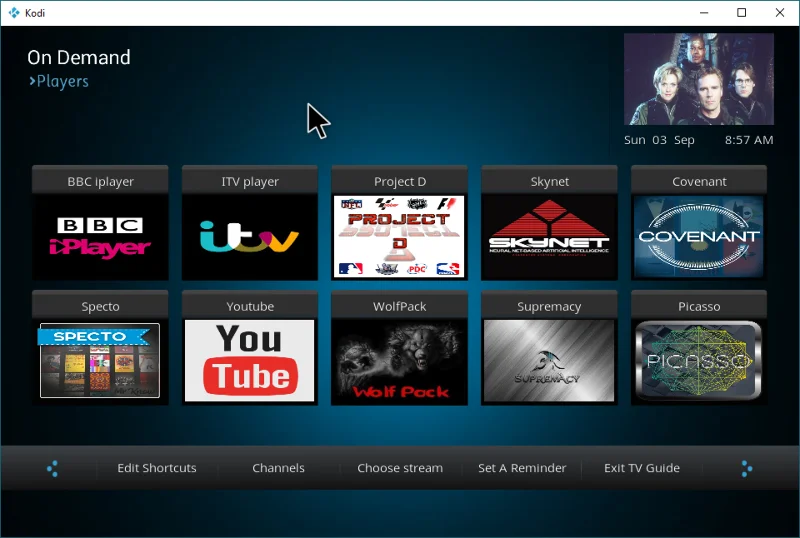Click the WolfPack title label
Viewport: 800px width, 538px height.
pyautogui.click(x=399, y=306)
